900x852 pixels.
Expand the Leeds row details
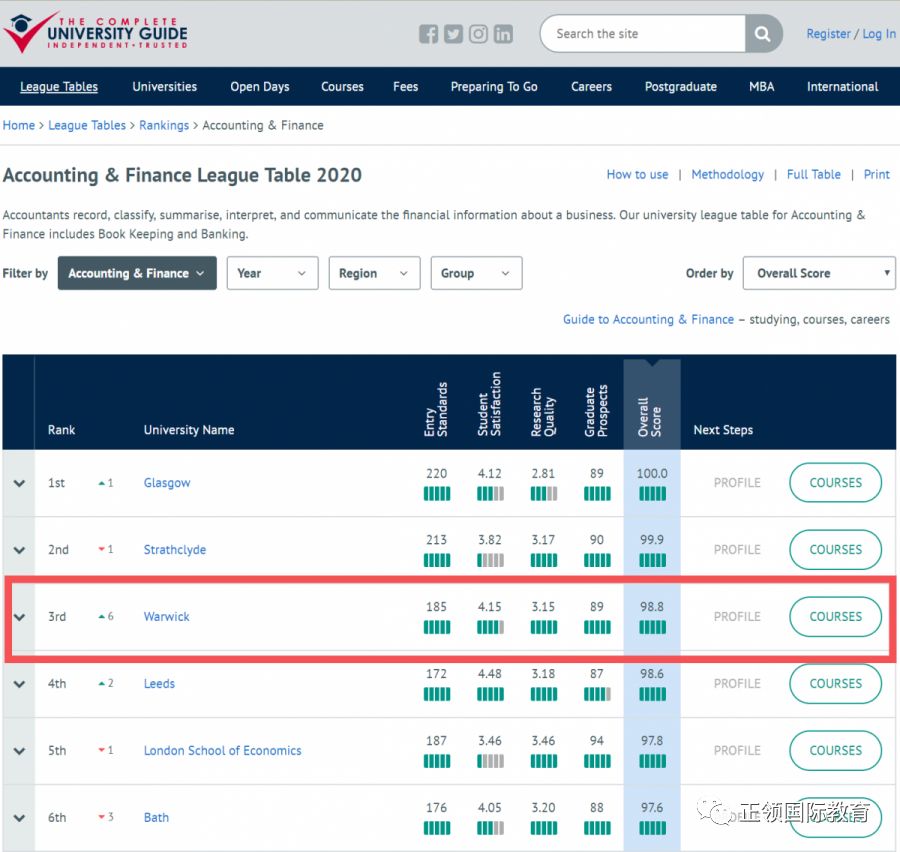pos(20,684)
